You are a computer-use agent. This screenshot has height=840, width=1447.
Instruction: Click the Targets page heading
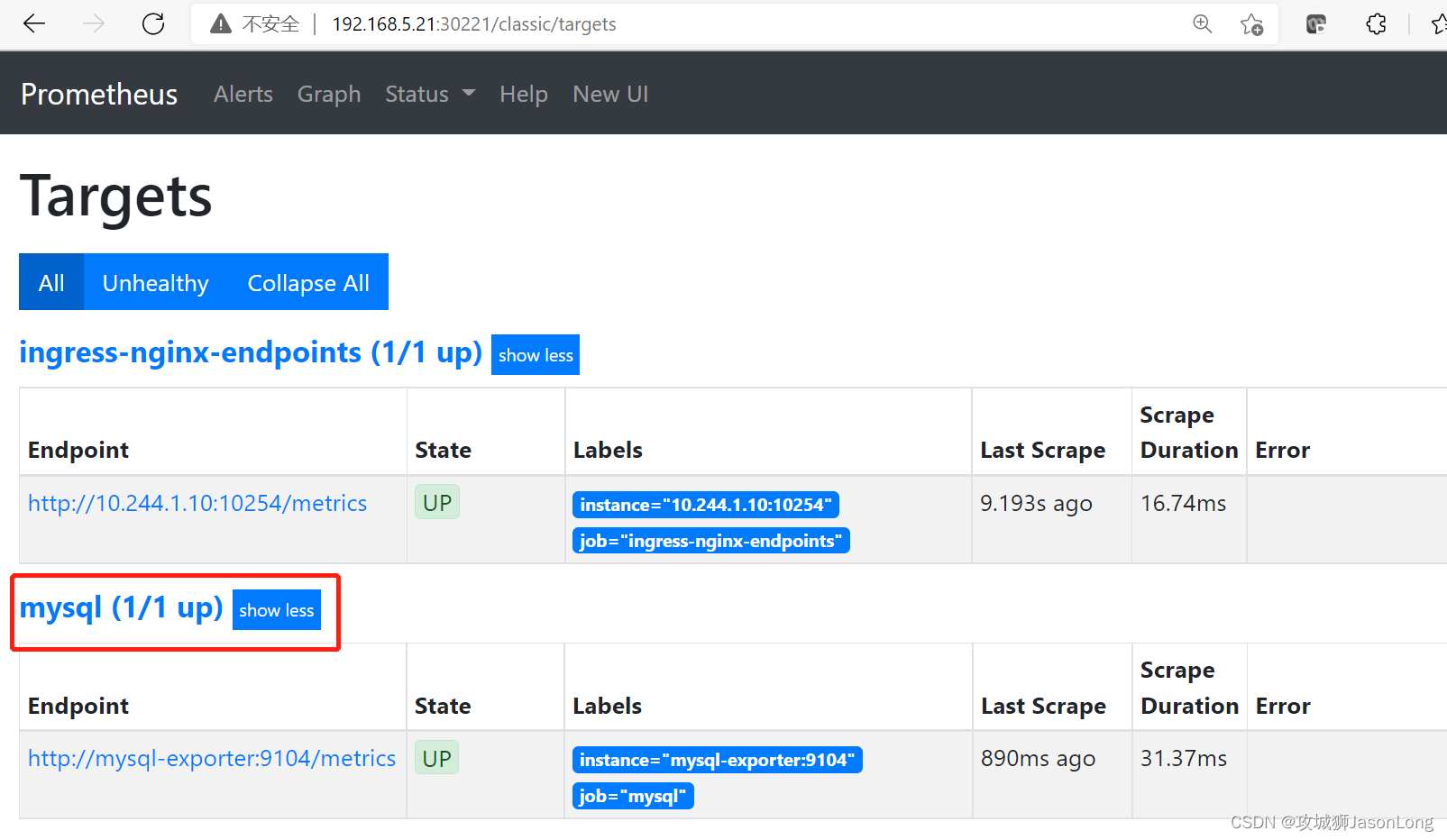click(116, 196)
